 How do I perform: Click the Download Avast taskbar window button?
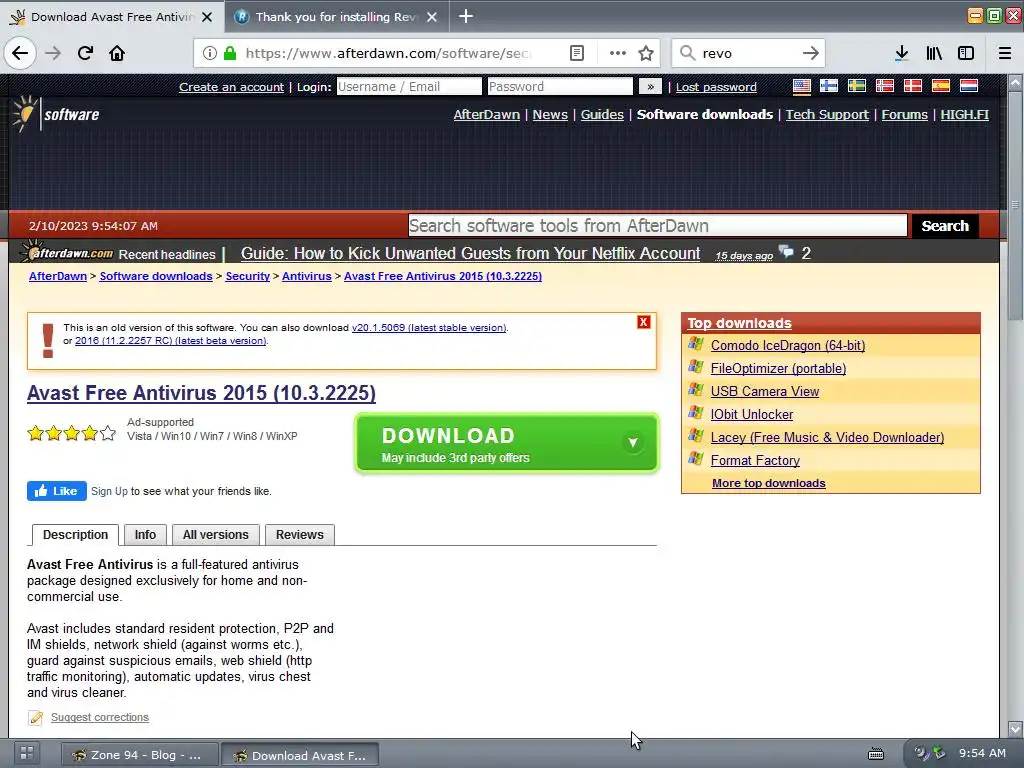pos(300,755)
